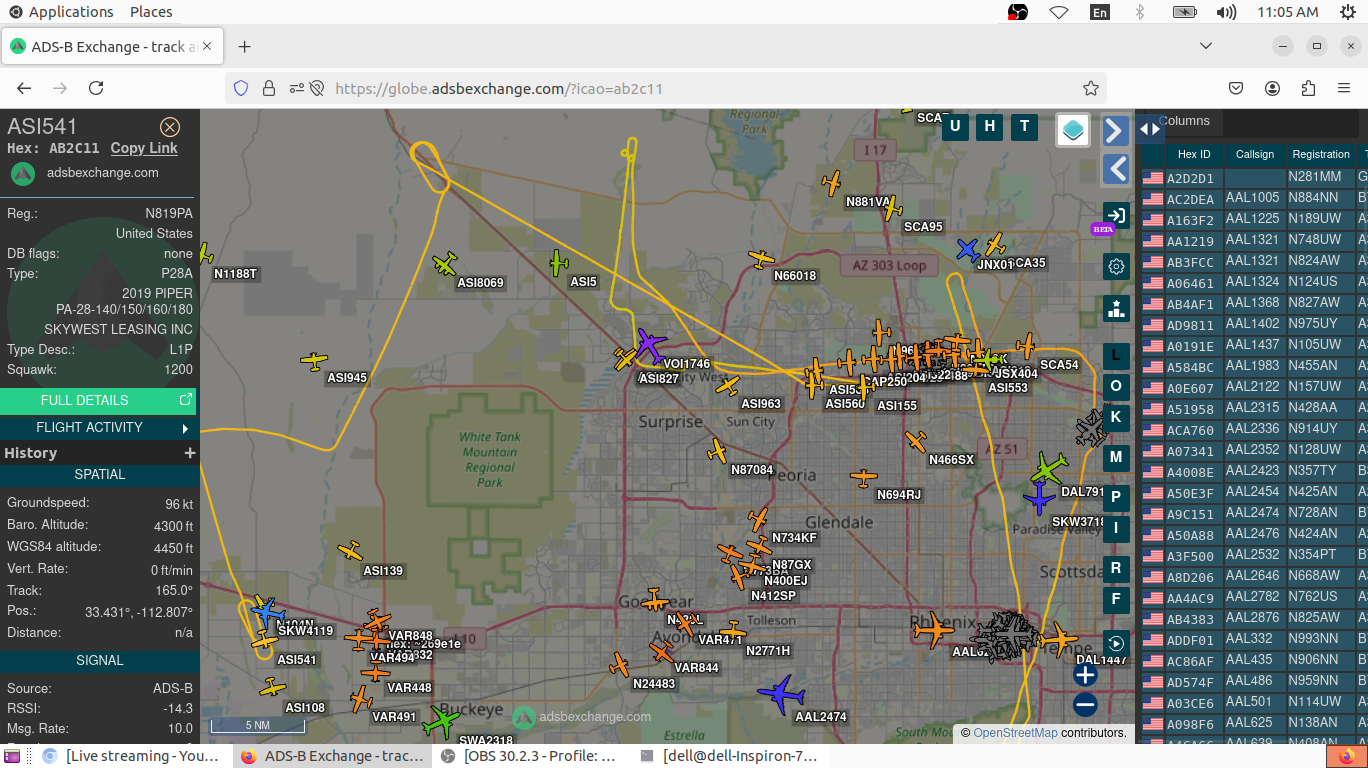Switch to OBS window in taskbar
Screen dimensions: 1368x768
531,756
